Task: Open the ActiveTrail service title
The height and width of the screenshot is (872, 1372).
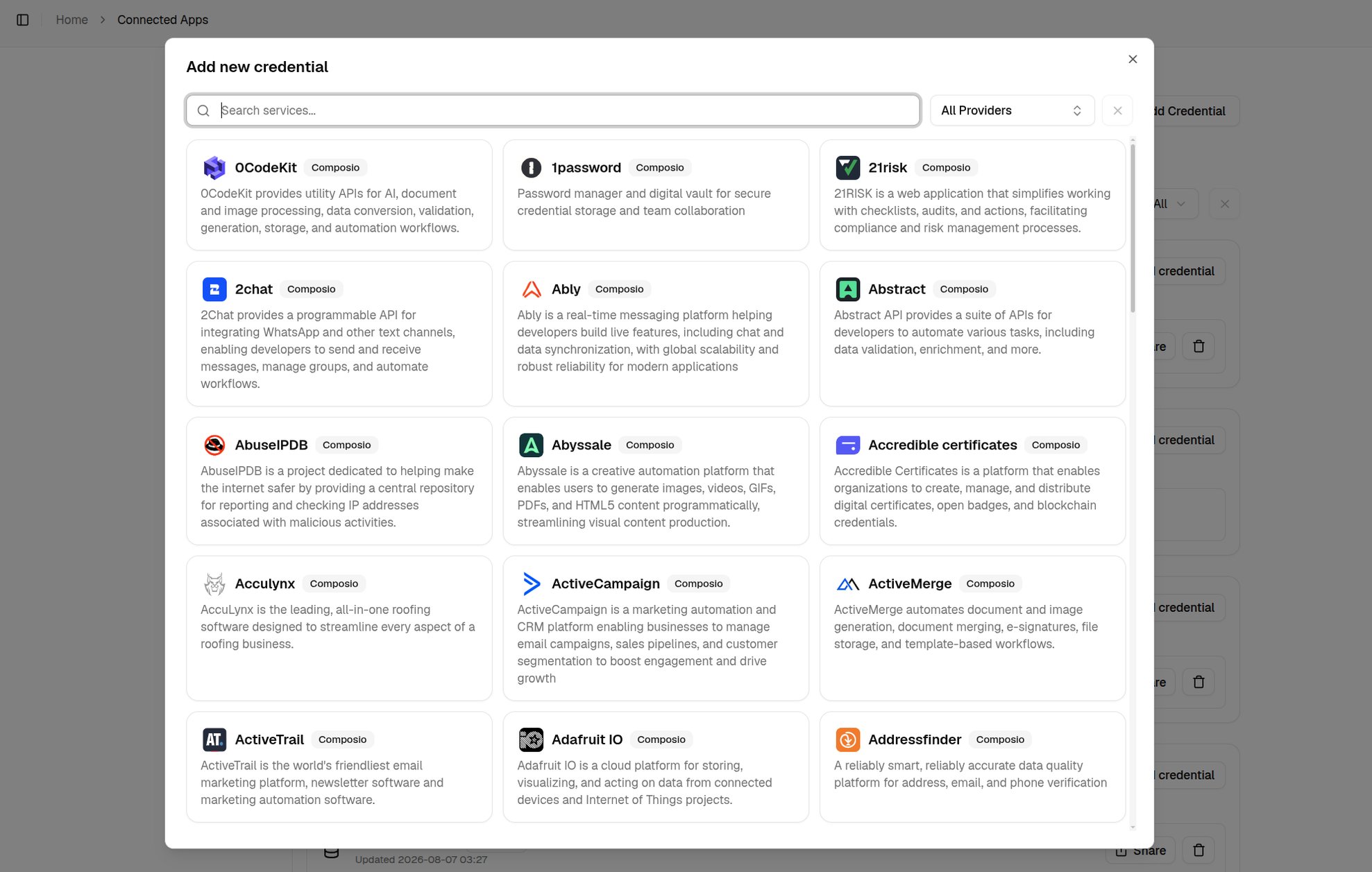Action: [269, 740]
